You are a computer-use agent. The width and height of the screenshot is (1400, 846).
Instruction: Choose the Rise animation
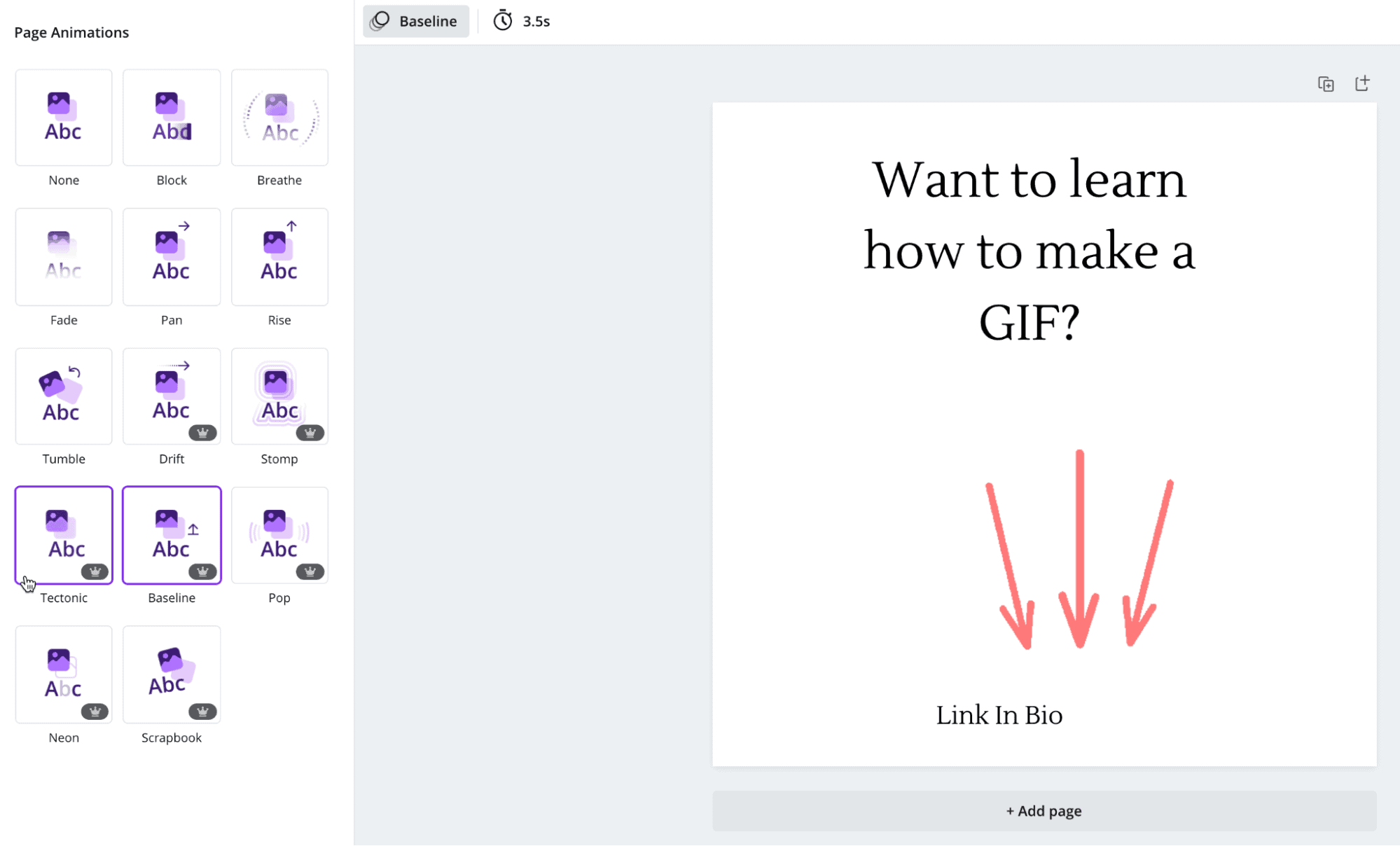279,257
